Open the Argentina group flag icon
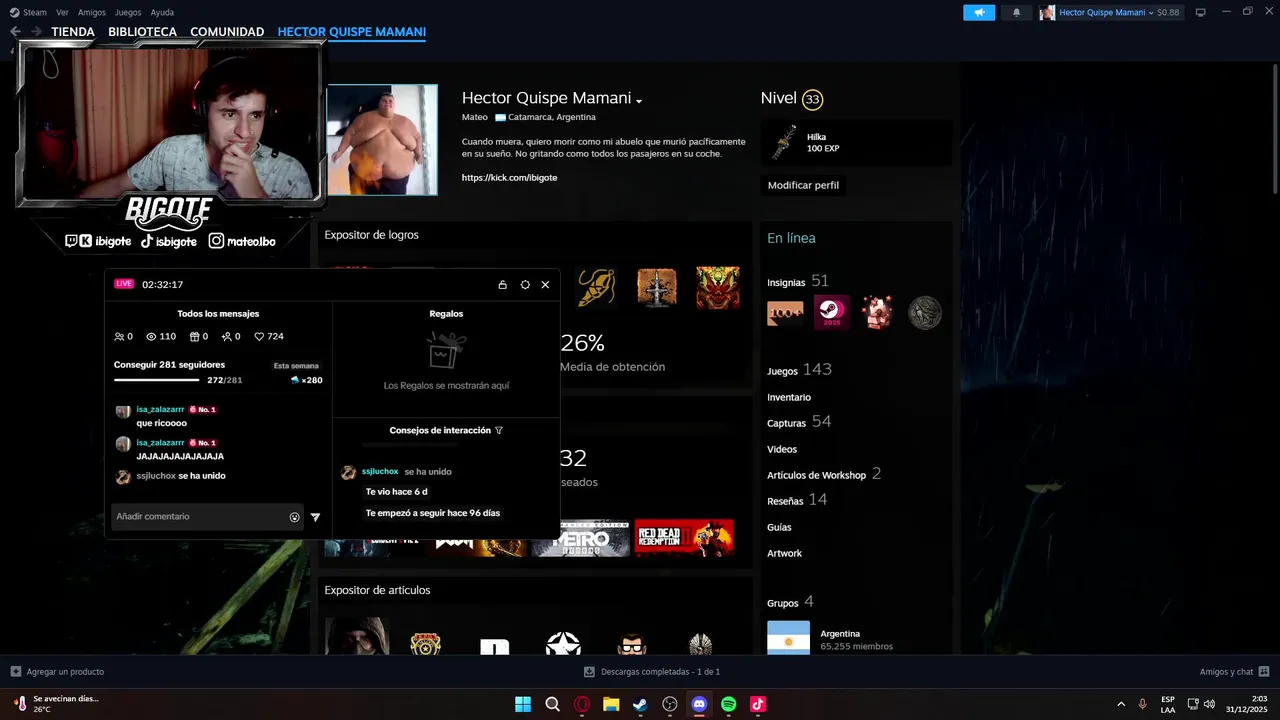Screen dimensions: 1280x720 (x=788, y=637)
